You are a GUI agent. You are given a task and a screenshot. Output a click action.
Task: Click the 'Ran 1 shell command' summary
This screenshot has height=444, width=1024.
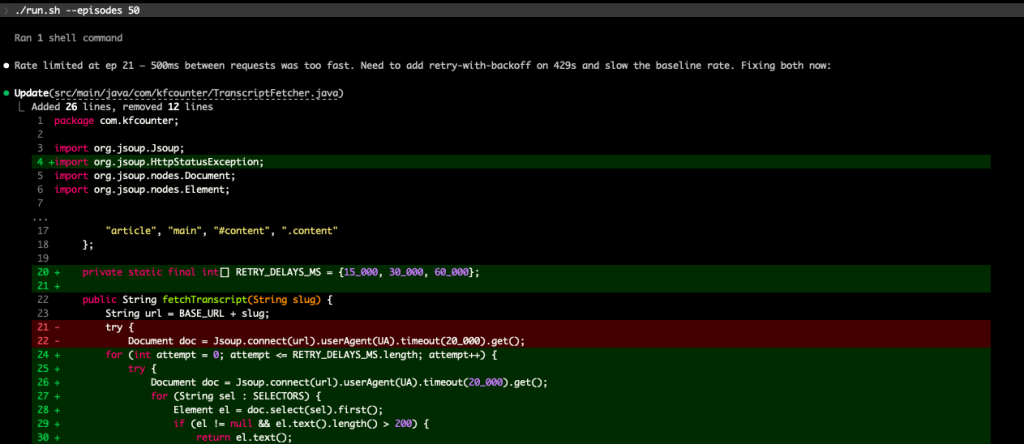(68, 38)
